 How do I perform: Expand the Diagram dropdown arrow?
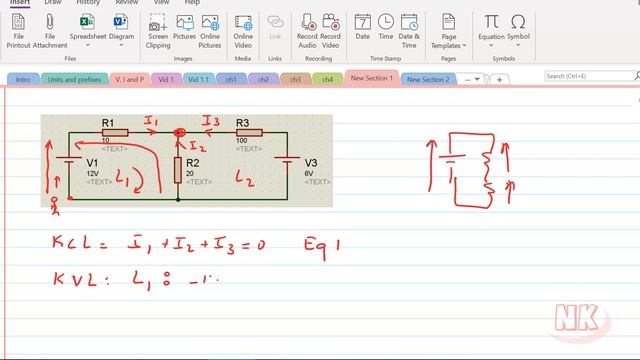121,45
